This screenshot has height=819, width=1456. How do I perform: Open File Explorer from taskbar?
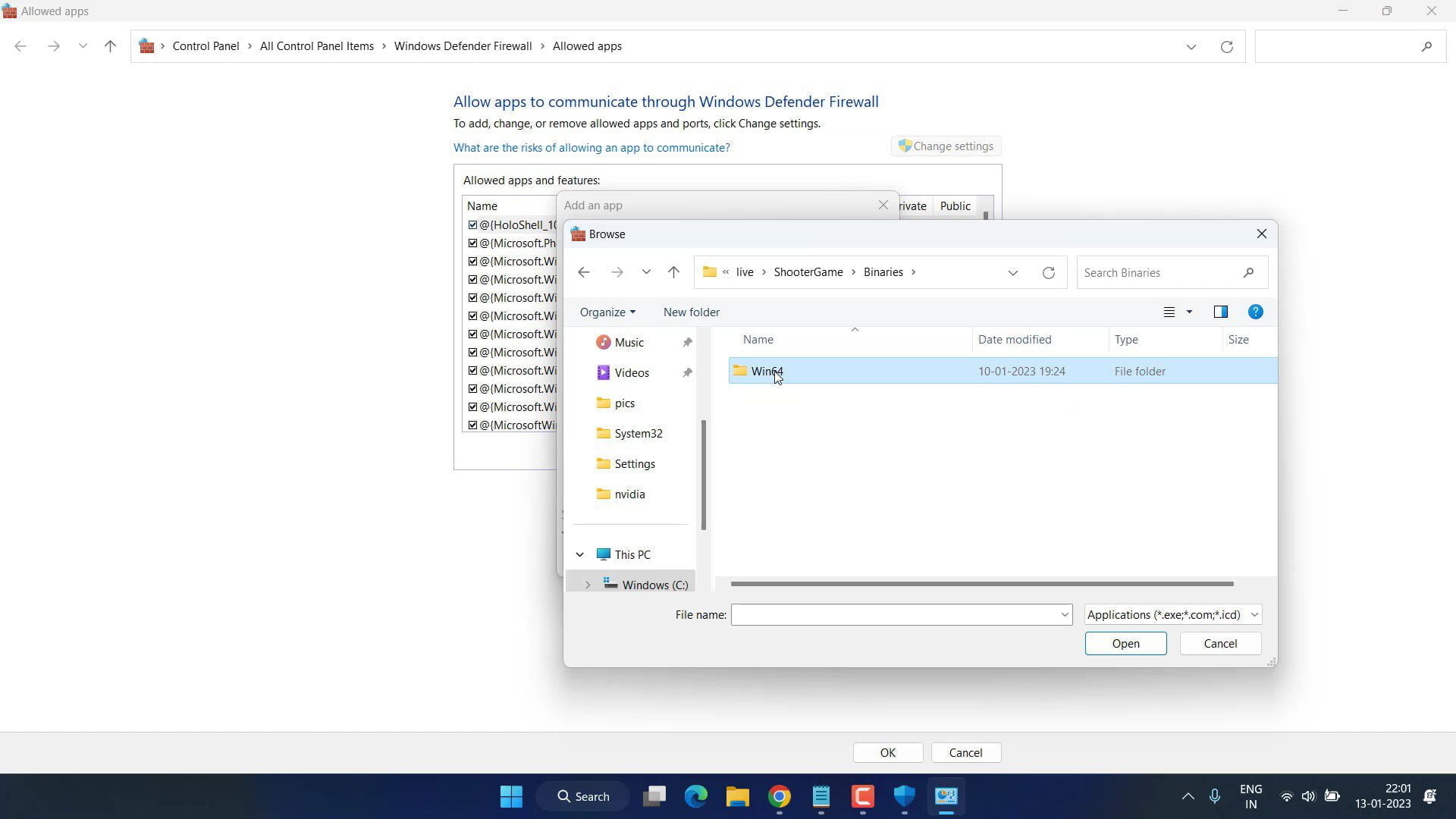pos(737,796)
